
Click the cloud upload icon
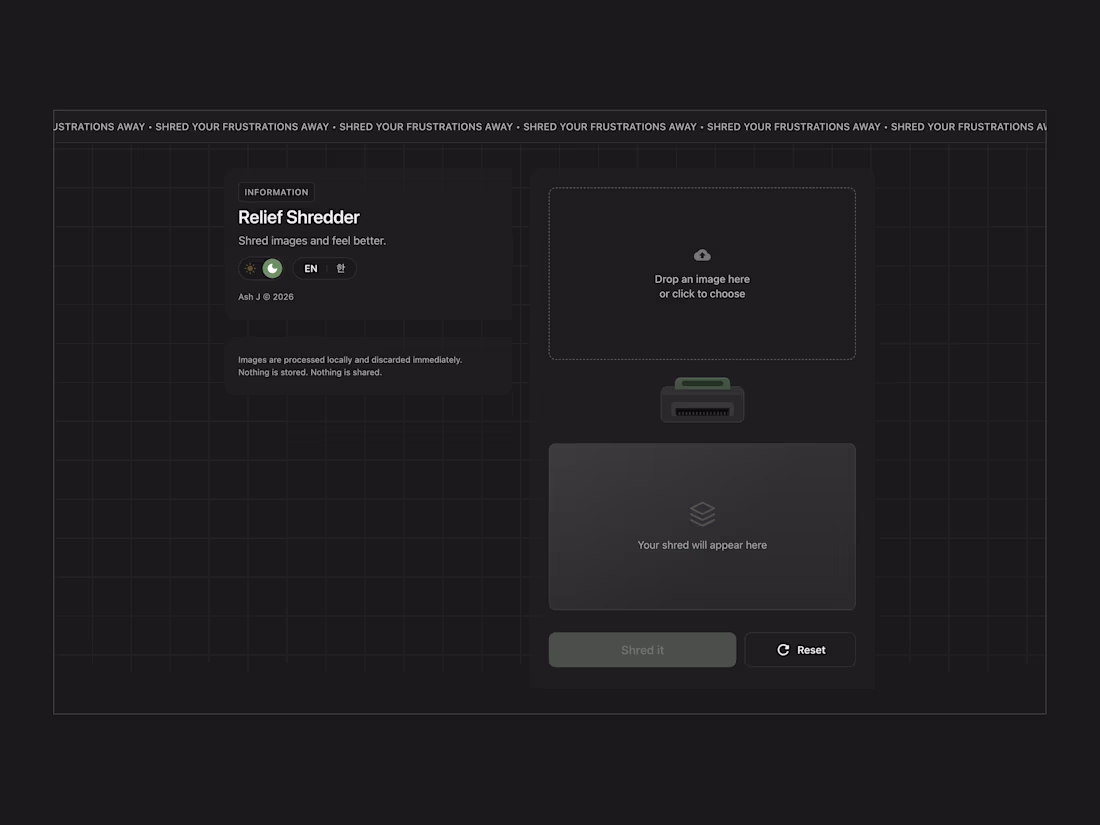(701, 254)
